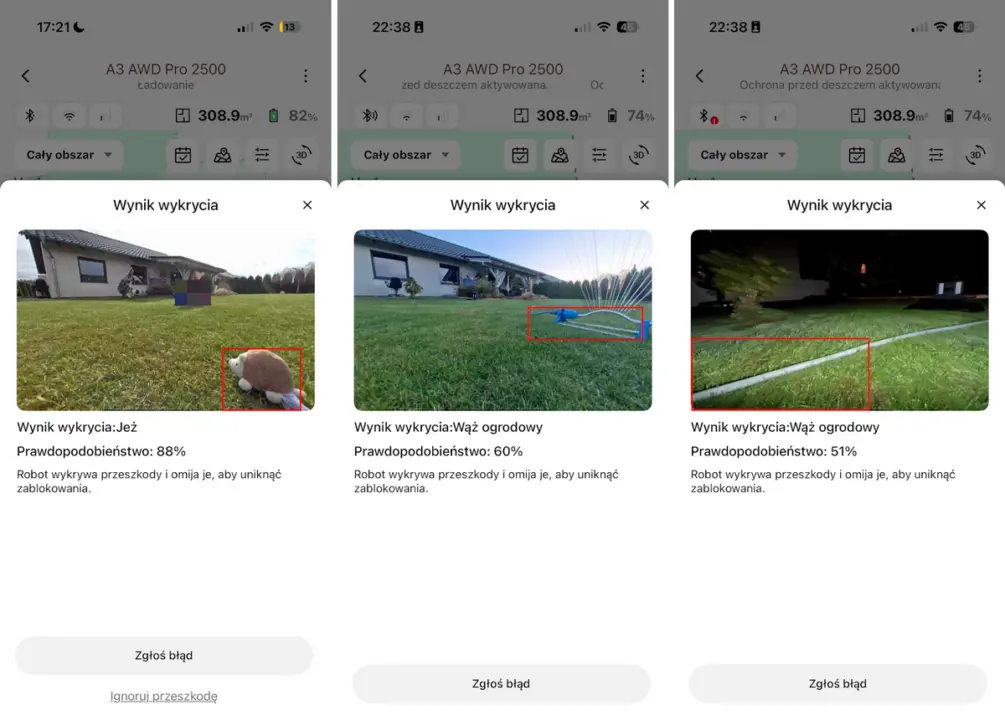1005x720 pixels.
Task: Click Ignoruj przeszkodę link
Action: (164, 696)
